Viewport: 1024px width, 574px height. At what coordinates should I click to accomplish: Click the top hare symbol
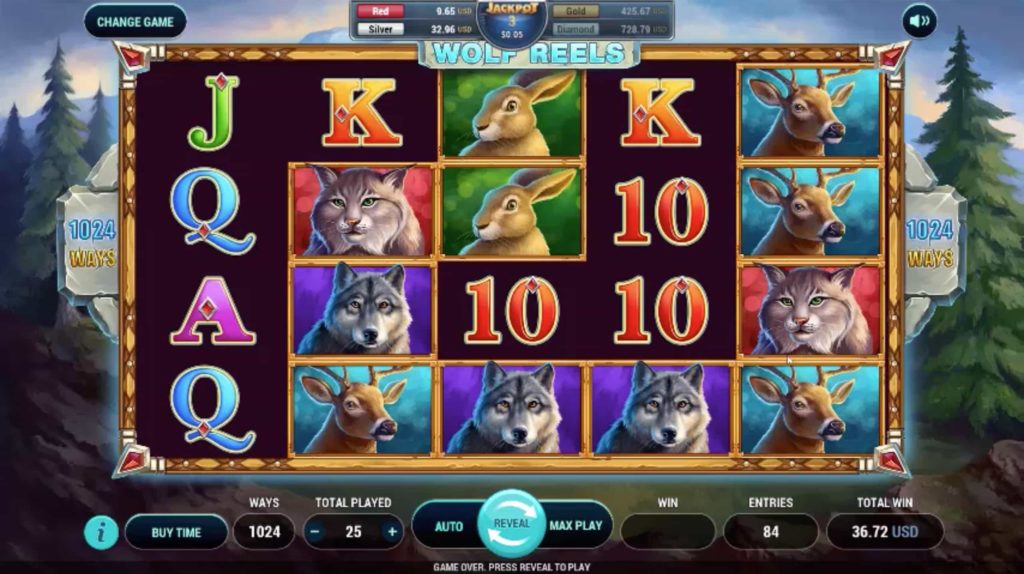[x=511, y=113]
